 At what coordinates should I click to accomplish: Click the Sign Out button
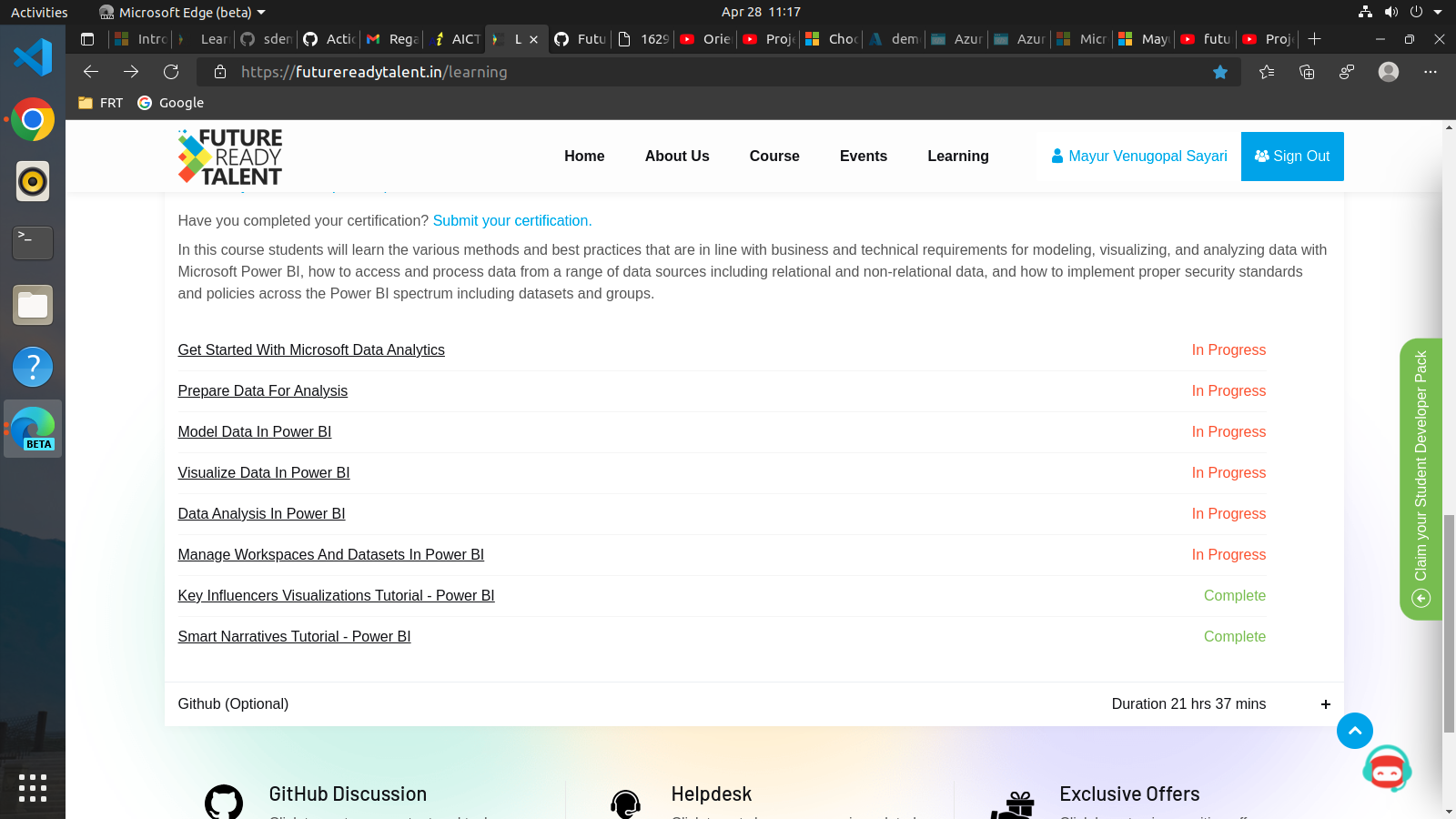(x=1292, y=156)
